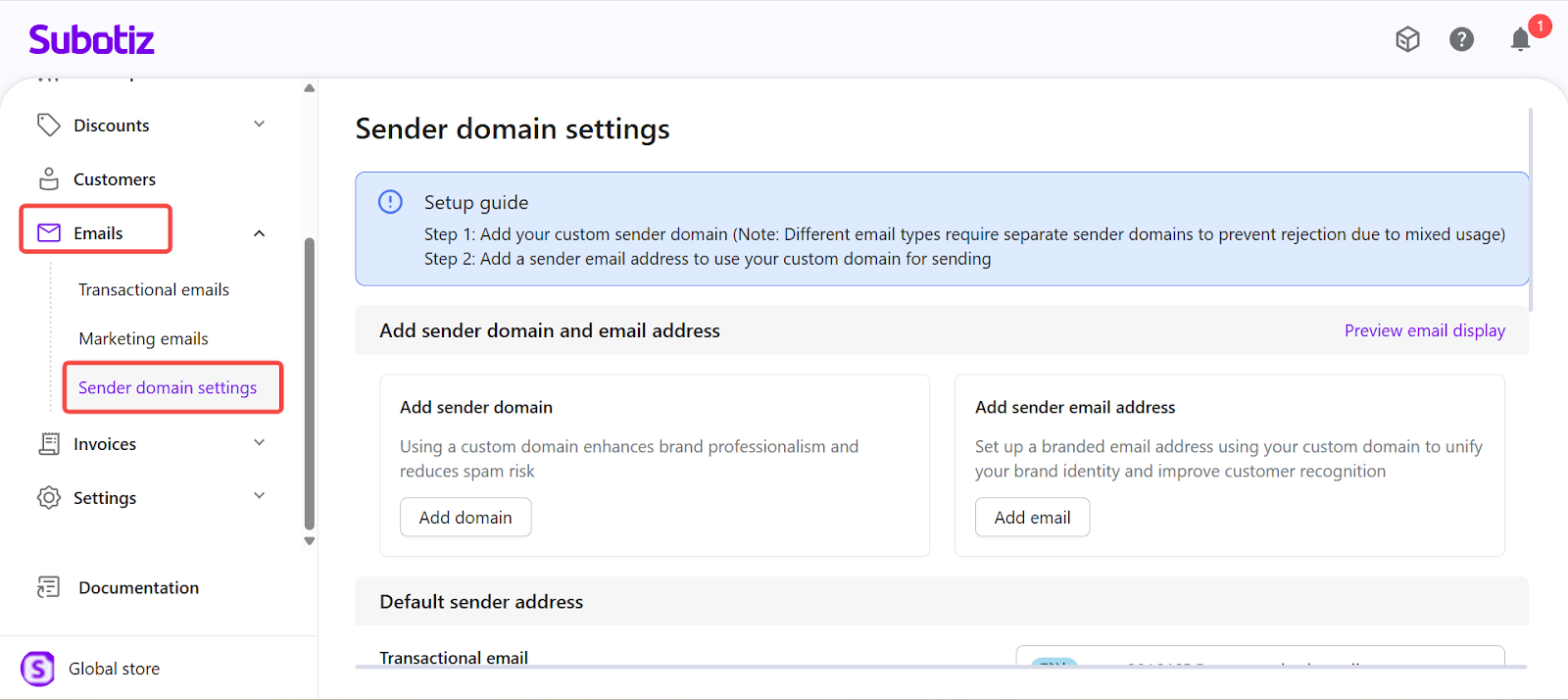
Task: Click the Customers person icon
Action: [48, 179]
